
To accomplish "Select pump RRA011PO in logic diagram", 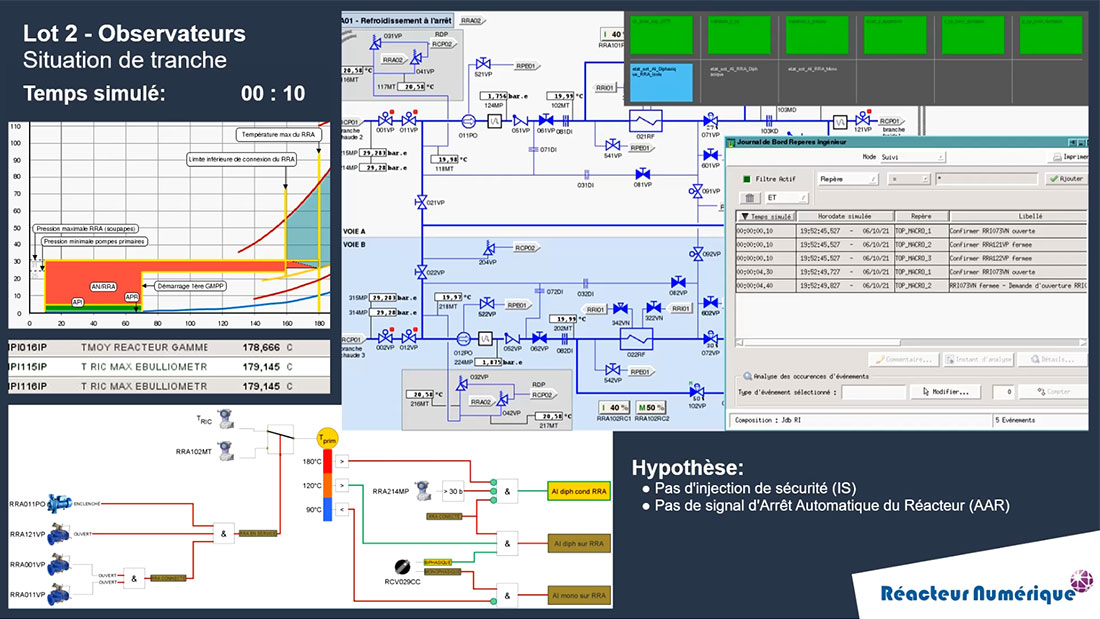I will (59, 503).
